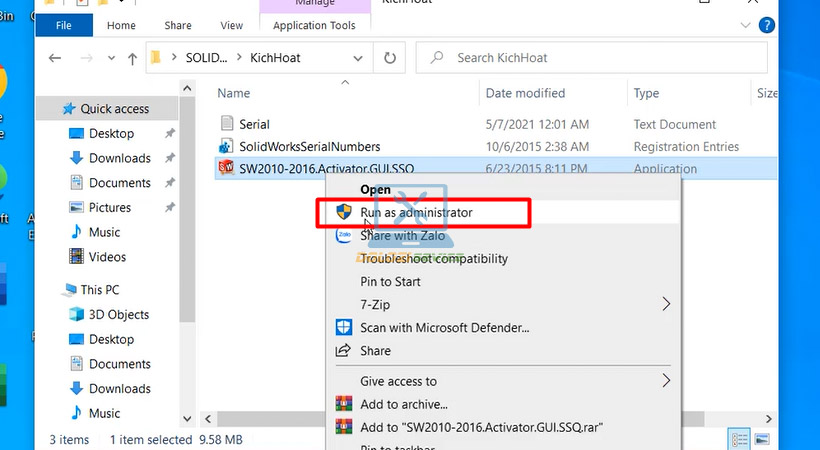
Task: Click the Microsoft Defender shield icon
Action: 344,328
